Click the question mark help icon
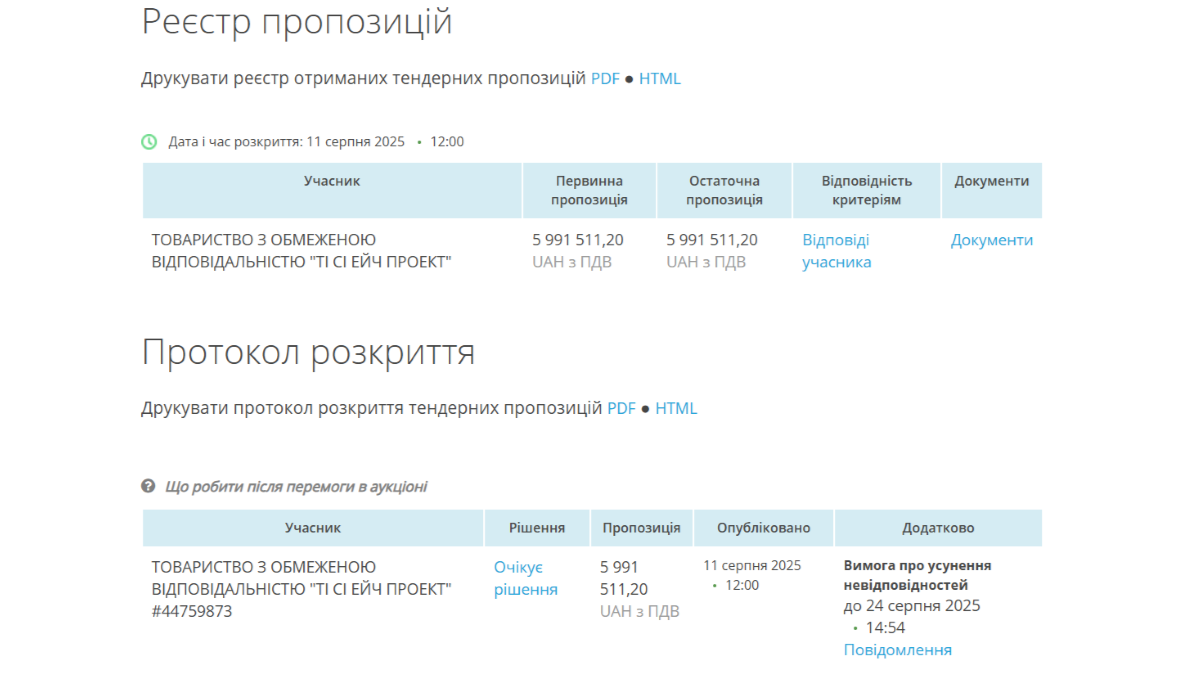This screenshot has height=675, width=1203. pyautogui.click(x=148, y=487)
